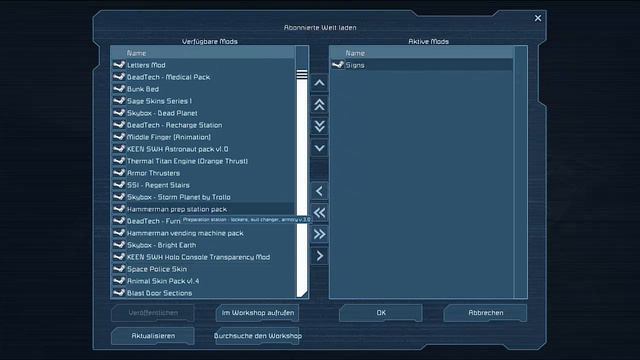The width and height of the screenshot is (640, 360).
Task: Click the Name column header in available mods
Action: [x=203, y=53]
